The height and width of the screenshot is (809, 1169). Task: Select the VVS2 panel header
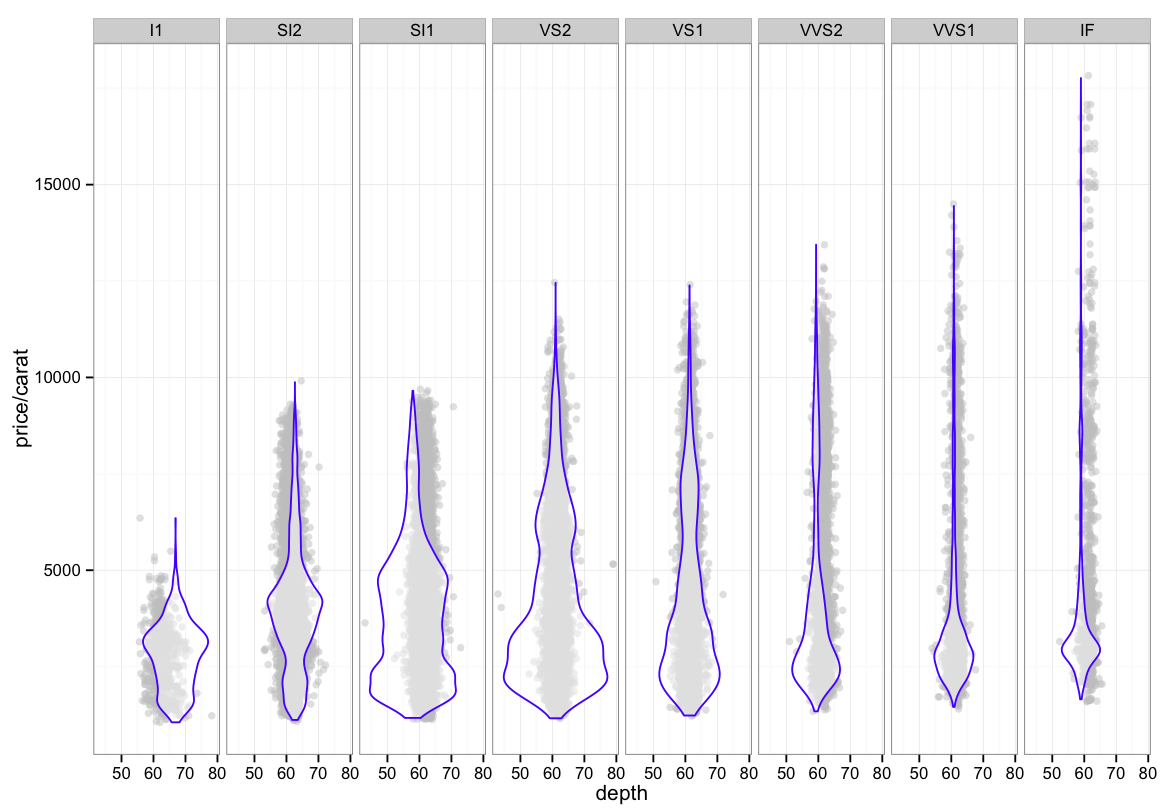pos(821,31)
